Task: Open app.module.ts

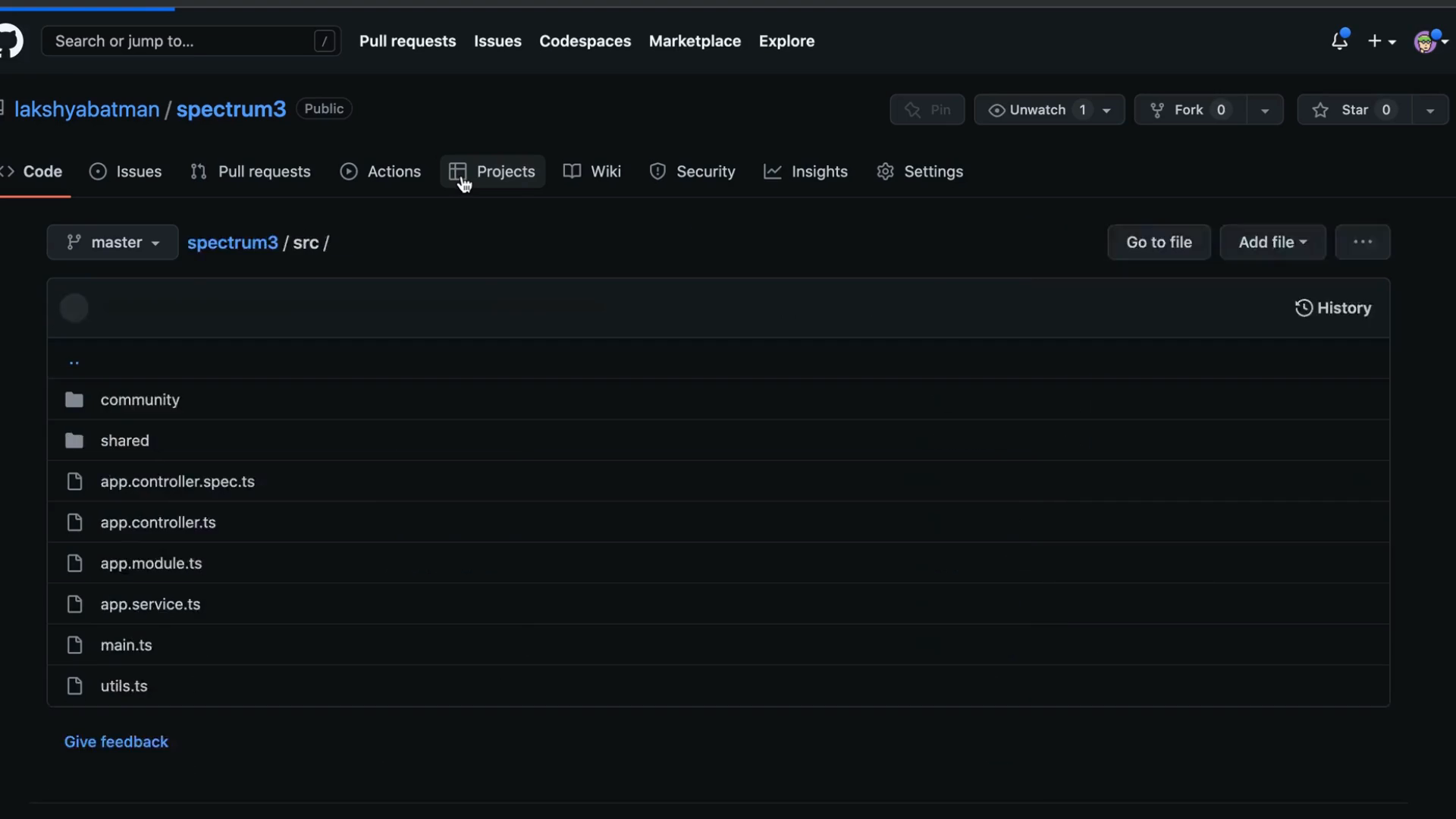Action: [x=152, y=563]
